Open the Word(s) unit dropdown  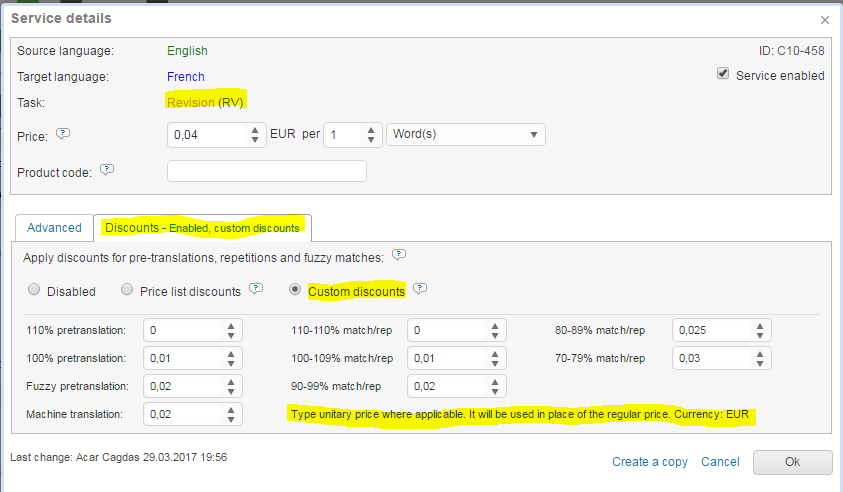pos(465,135)
